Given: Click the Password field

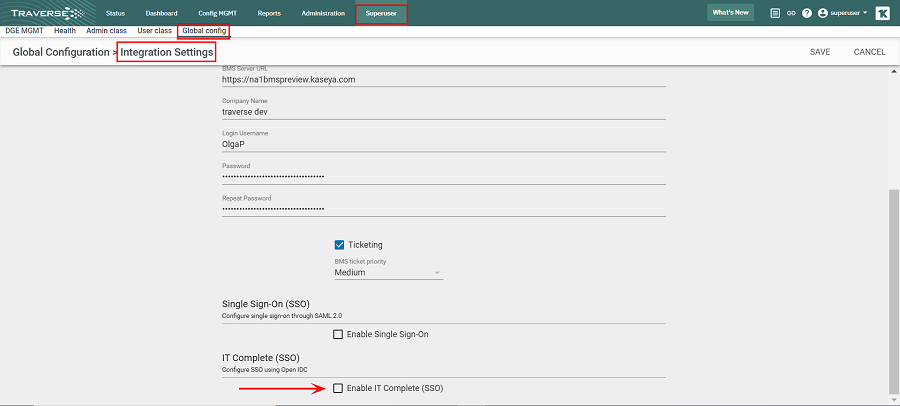Looking at the screenshot, I should coord(444,177).
